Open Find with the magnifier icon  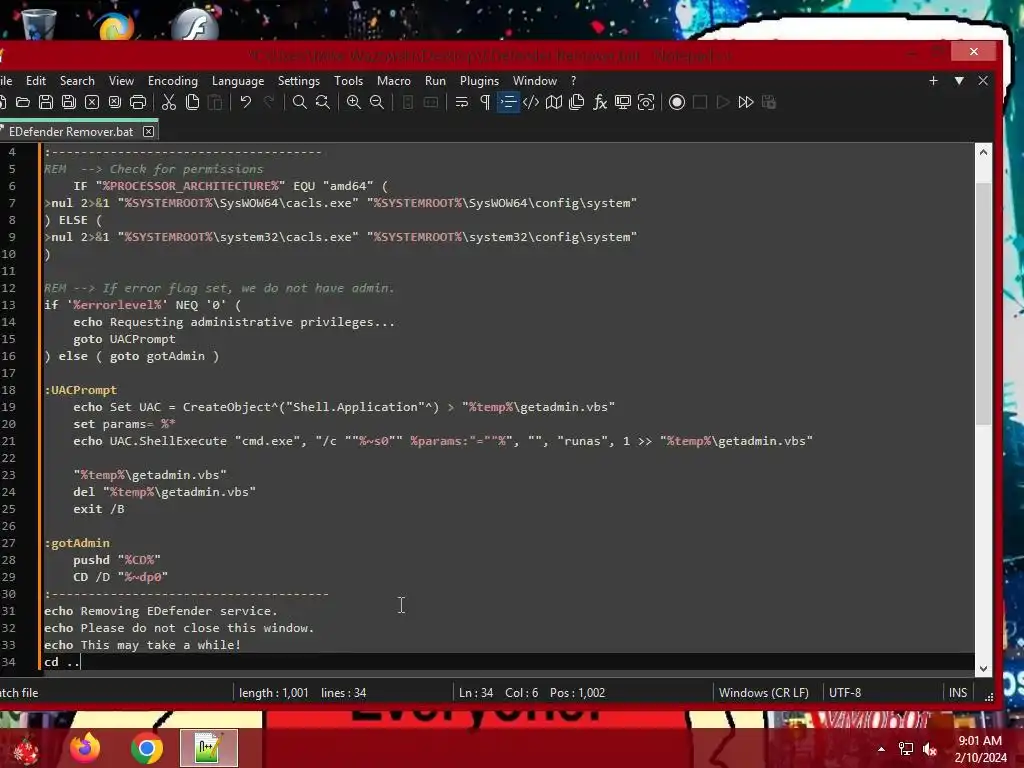300,103
